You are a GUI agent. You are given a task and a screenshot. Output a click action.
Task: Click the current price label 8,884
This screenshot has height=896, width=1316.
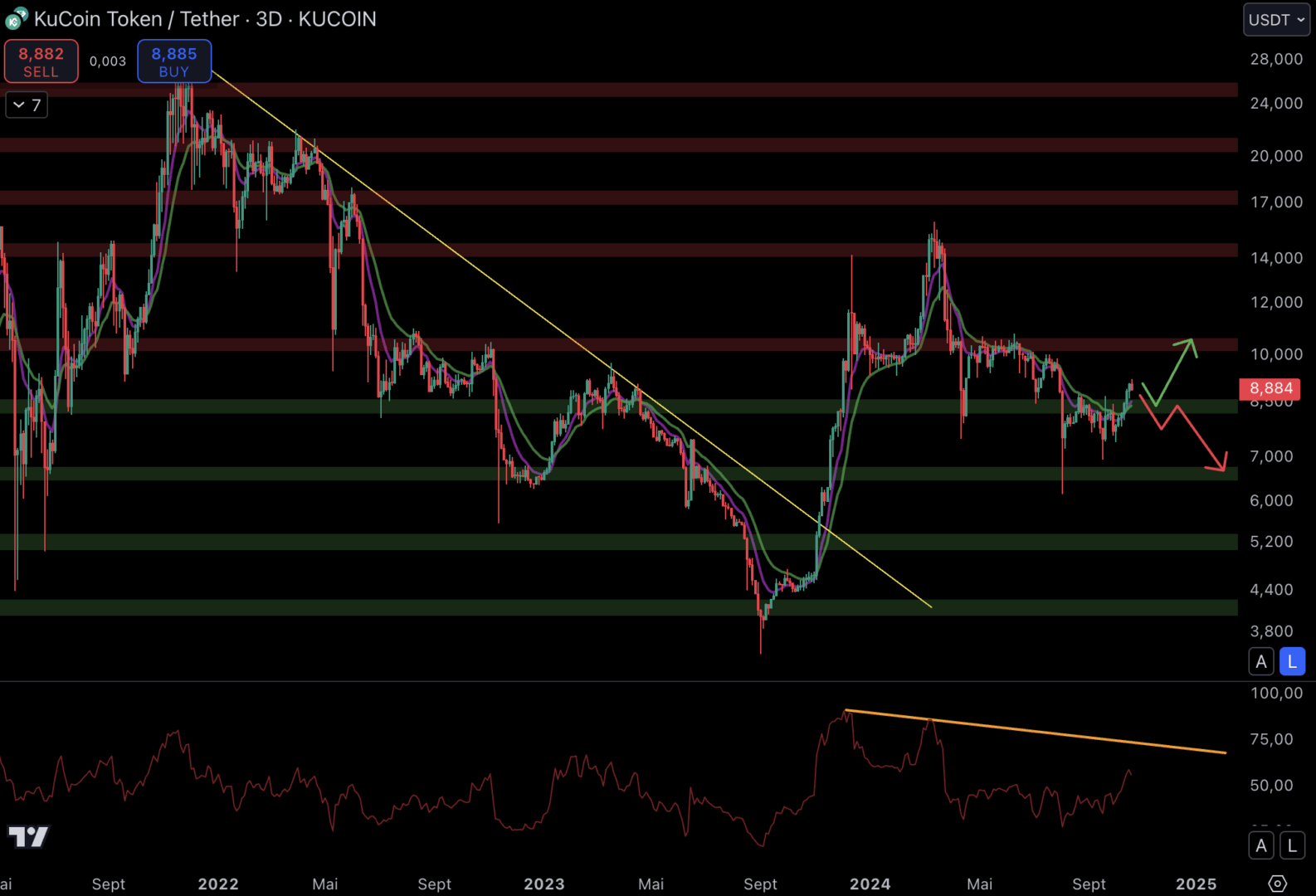point(1270,388)
